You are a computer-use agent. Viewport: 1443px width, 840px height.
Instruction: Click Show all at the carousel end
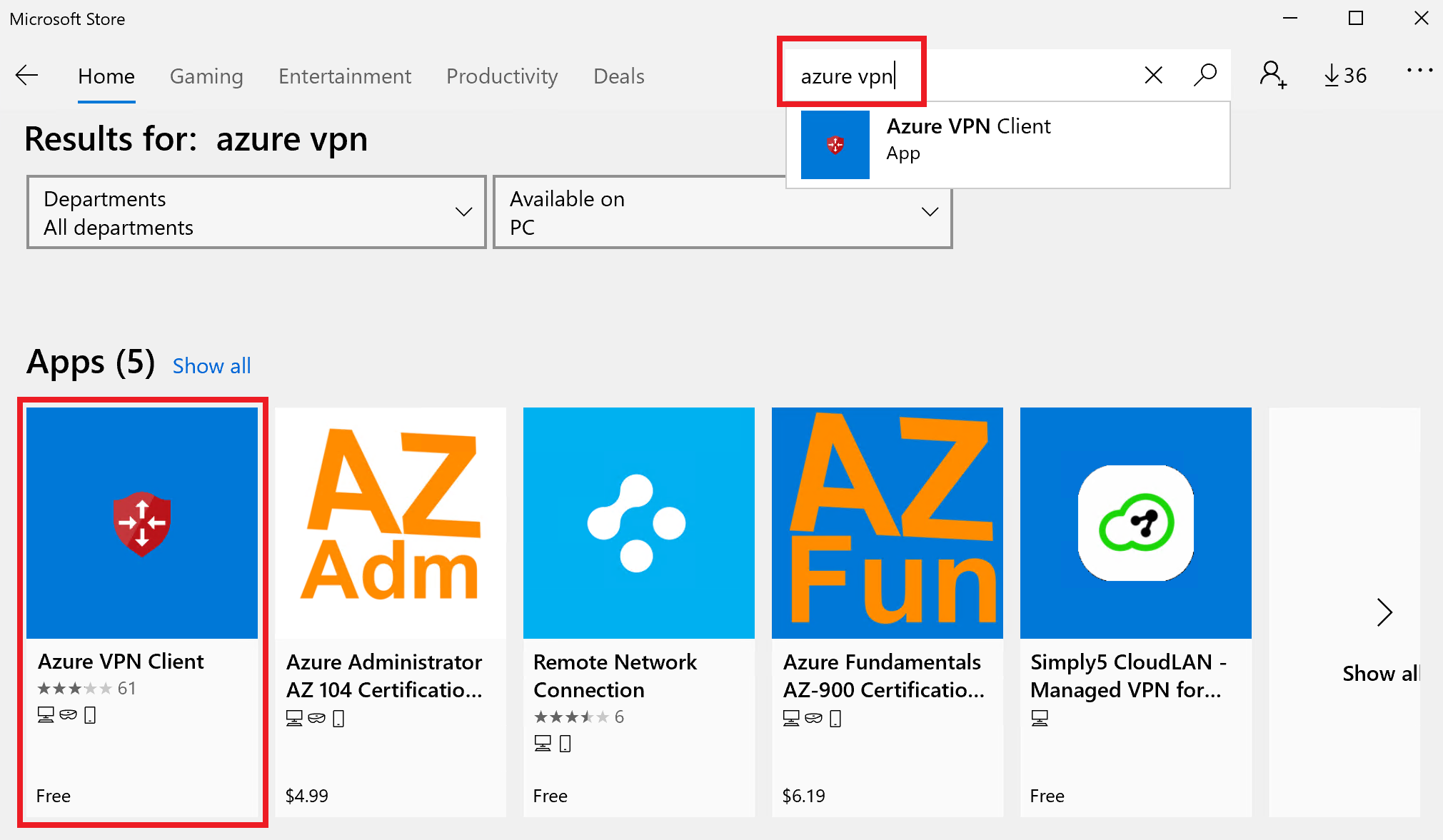pyautogui.click(x=1380, y=674)
